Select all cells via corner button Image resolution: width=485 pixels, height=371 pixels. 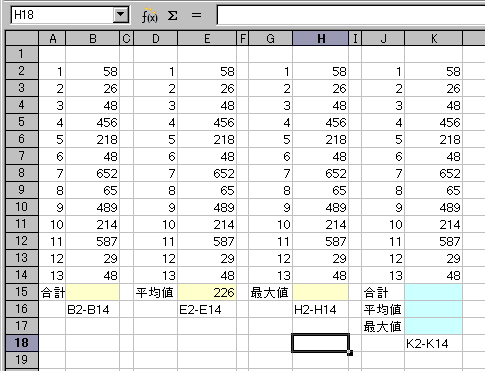point(22,38)
